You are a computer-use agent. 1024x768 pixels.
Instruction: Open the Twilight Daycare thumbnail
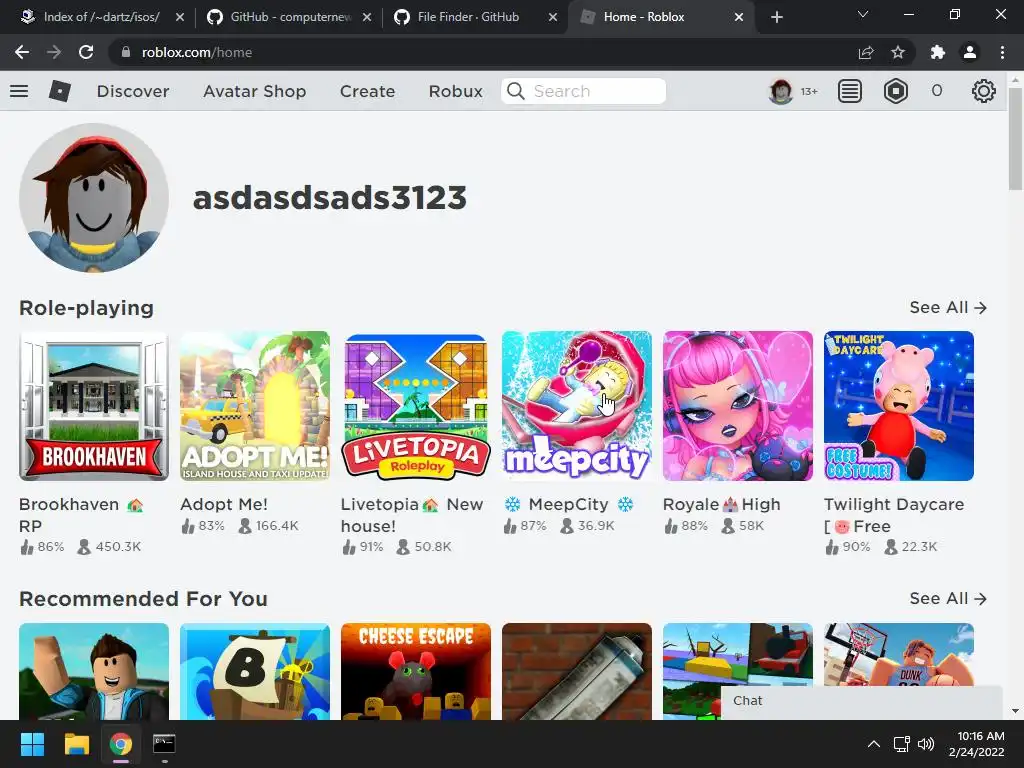[899, 406]
